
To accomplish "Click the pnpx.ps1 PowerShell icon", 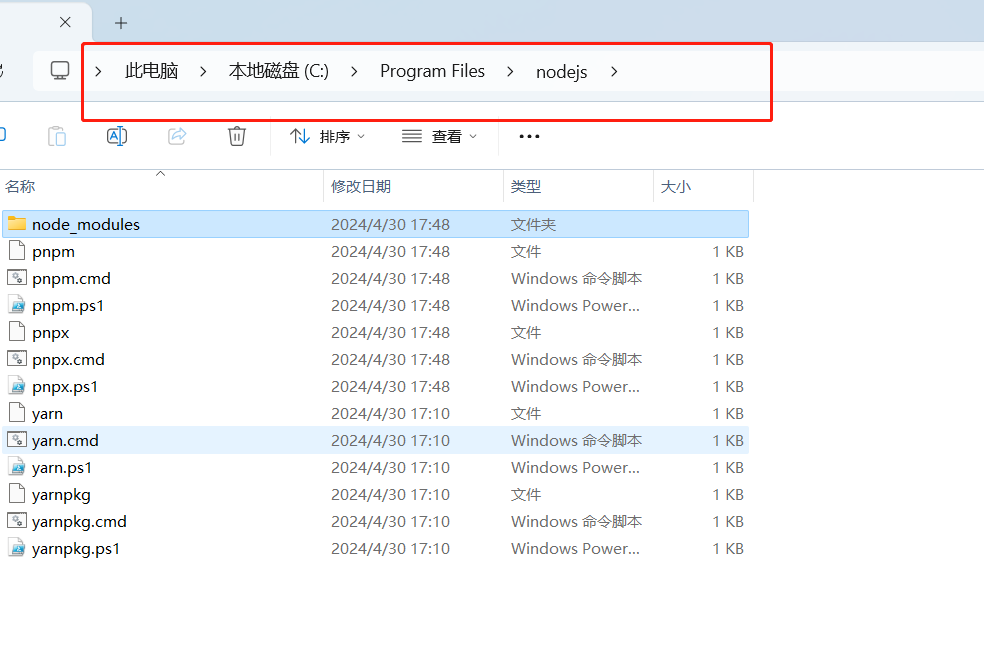I will point(17,385).
